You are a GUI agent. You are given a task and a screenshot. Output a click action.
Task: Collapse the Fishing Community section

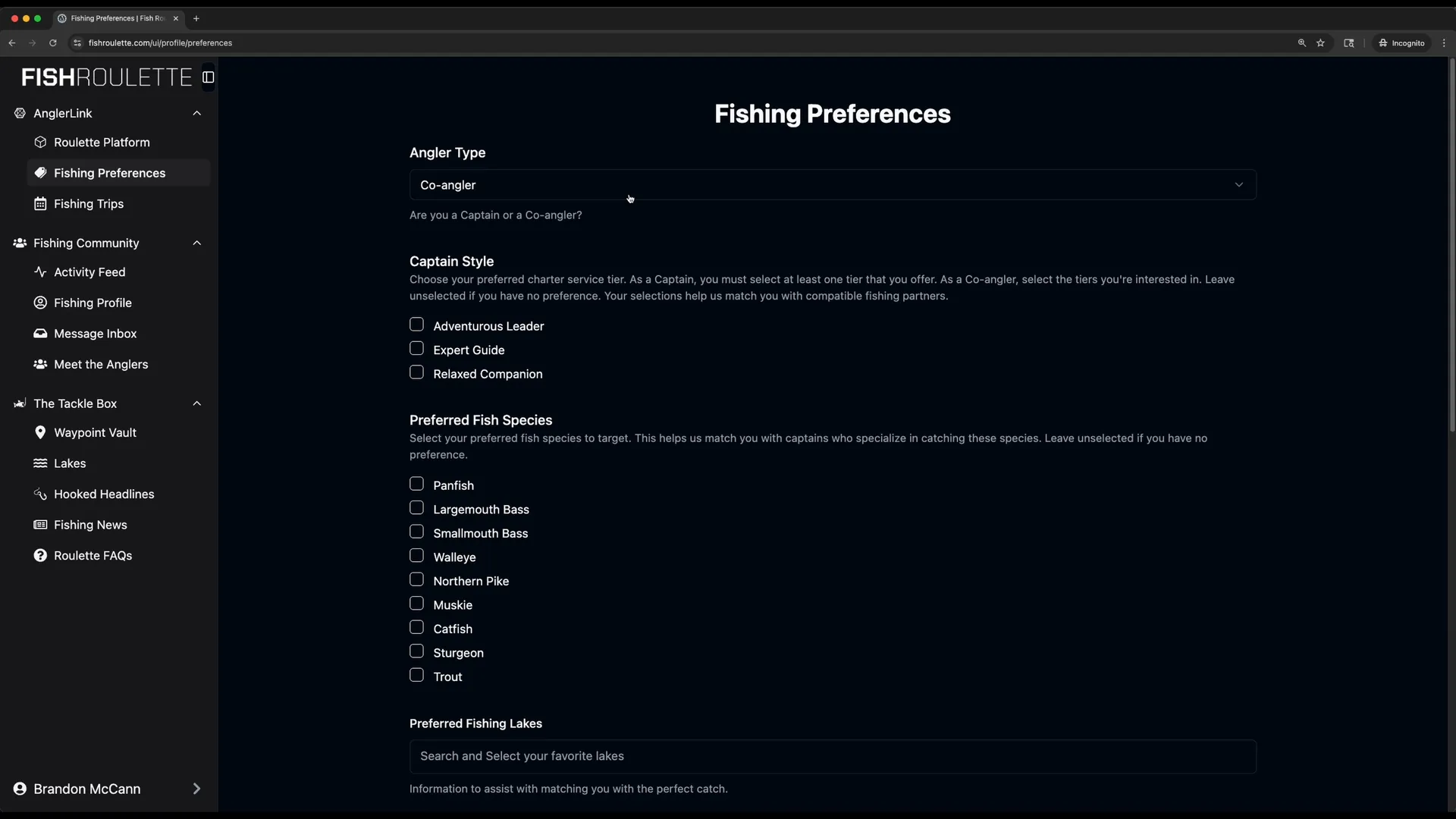coord(196,243)
